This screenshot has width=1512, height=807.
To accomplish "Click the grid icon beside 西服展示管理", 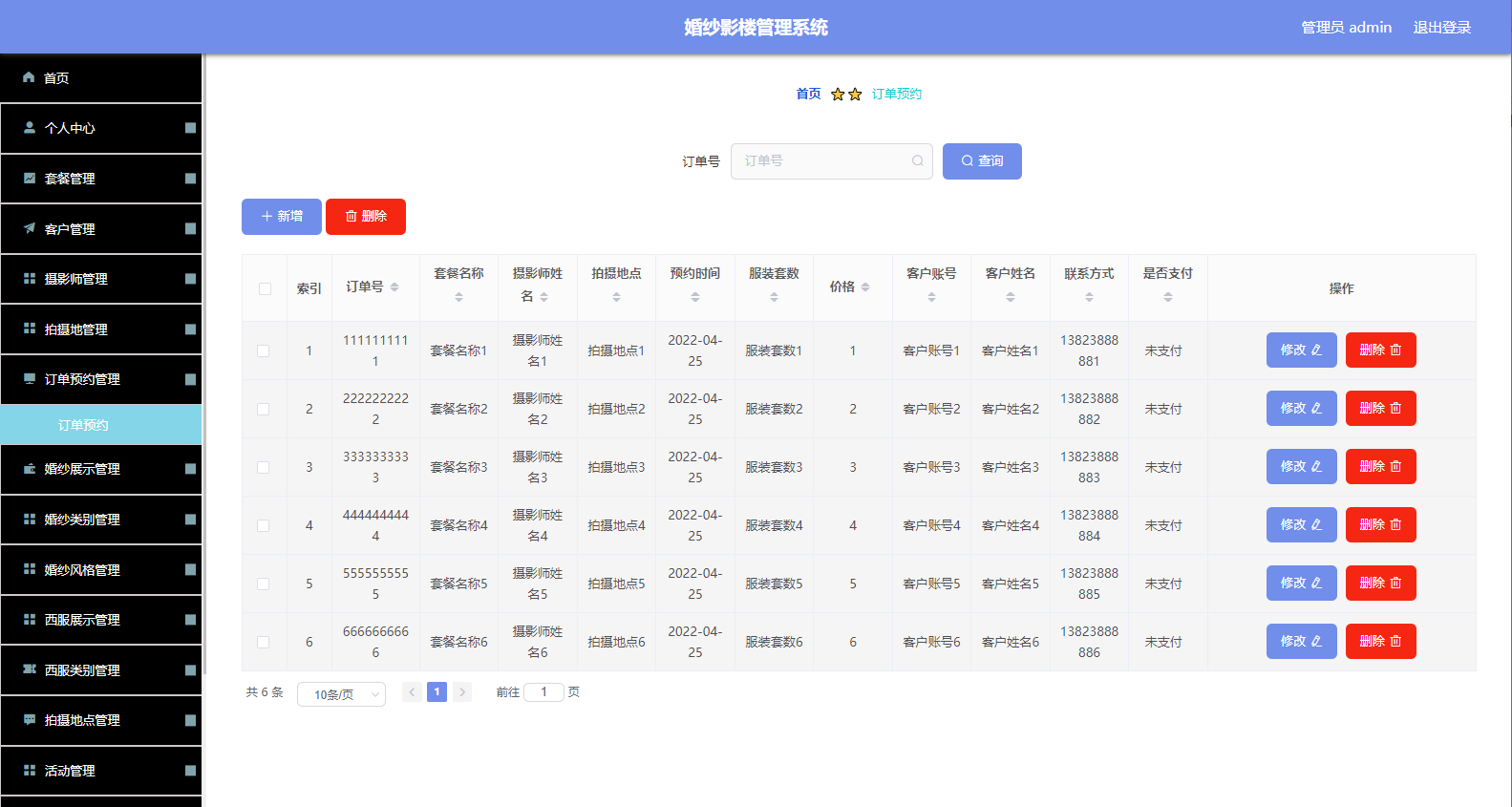I will click(x=30, y=619).
